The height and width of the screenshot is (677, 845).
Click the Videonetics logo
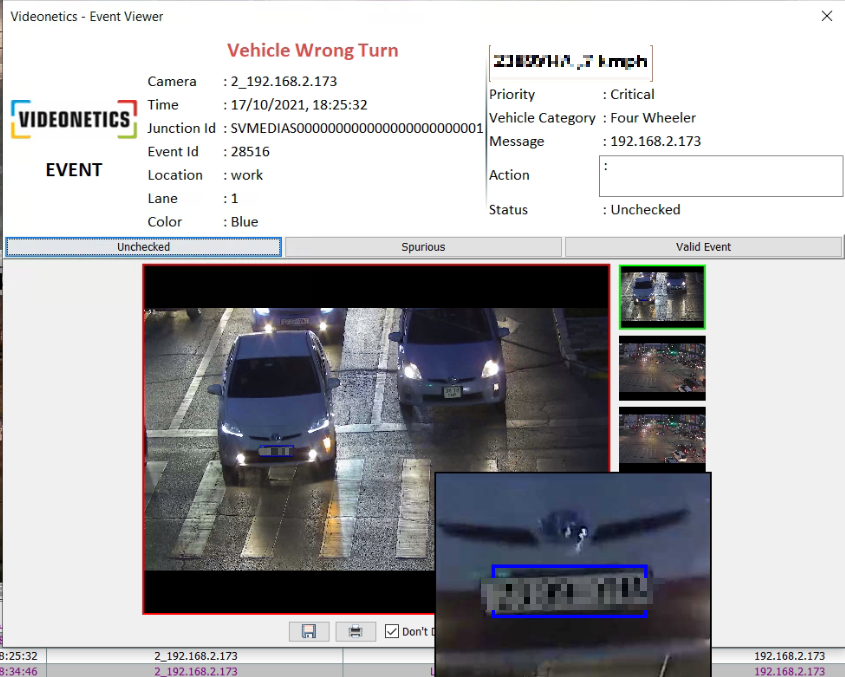[x=73, y=120]
